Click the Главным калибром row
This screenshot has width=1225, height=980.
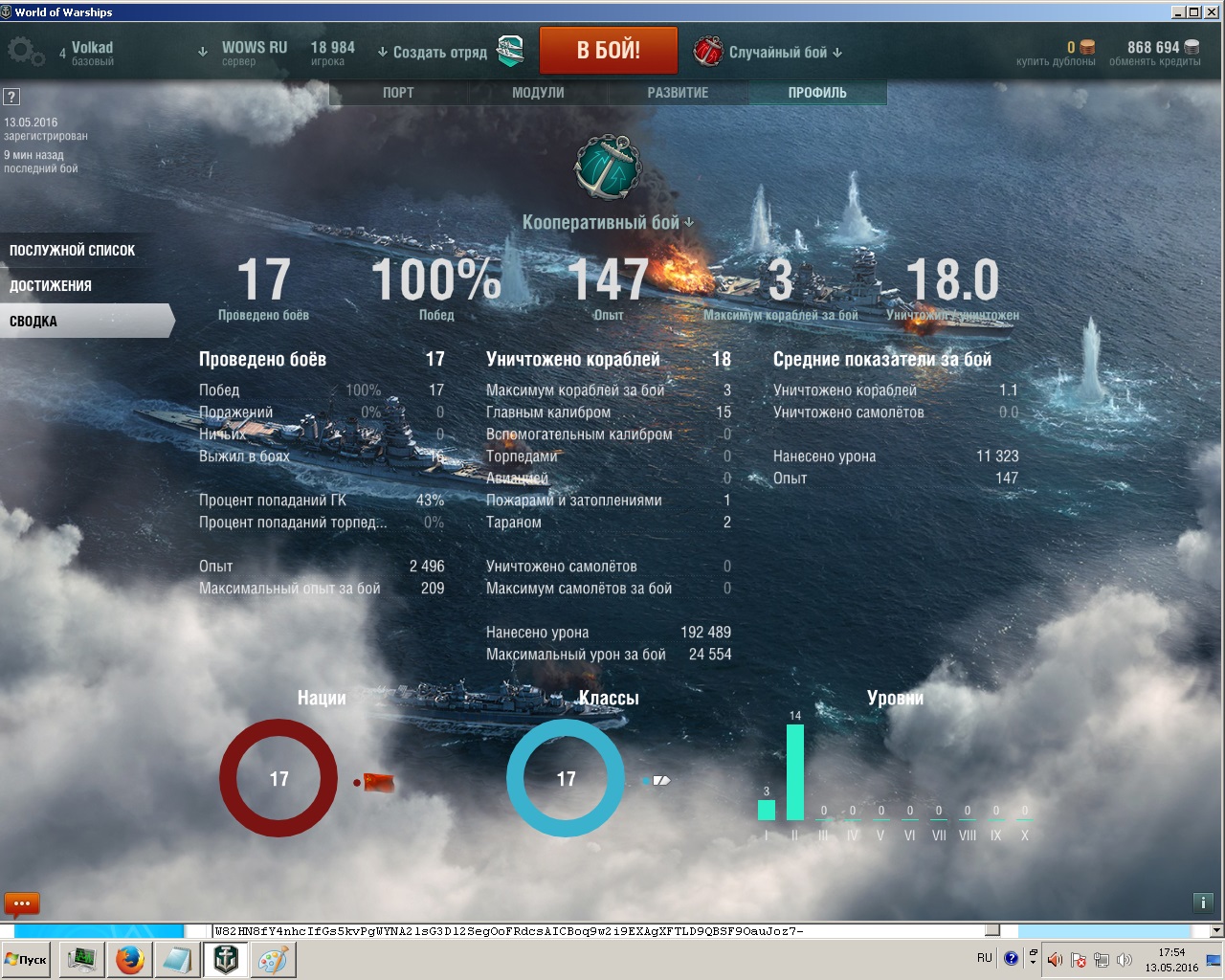coord(609,412)
